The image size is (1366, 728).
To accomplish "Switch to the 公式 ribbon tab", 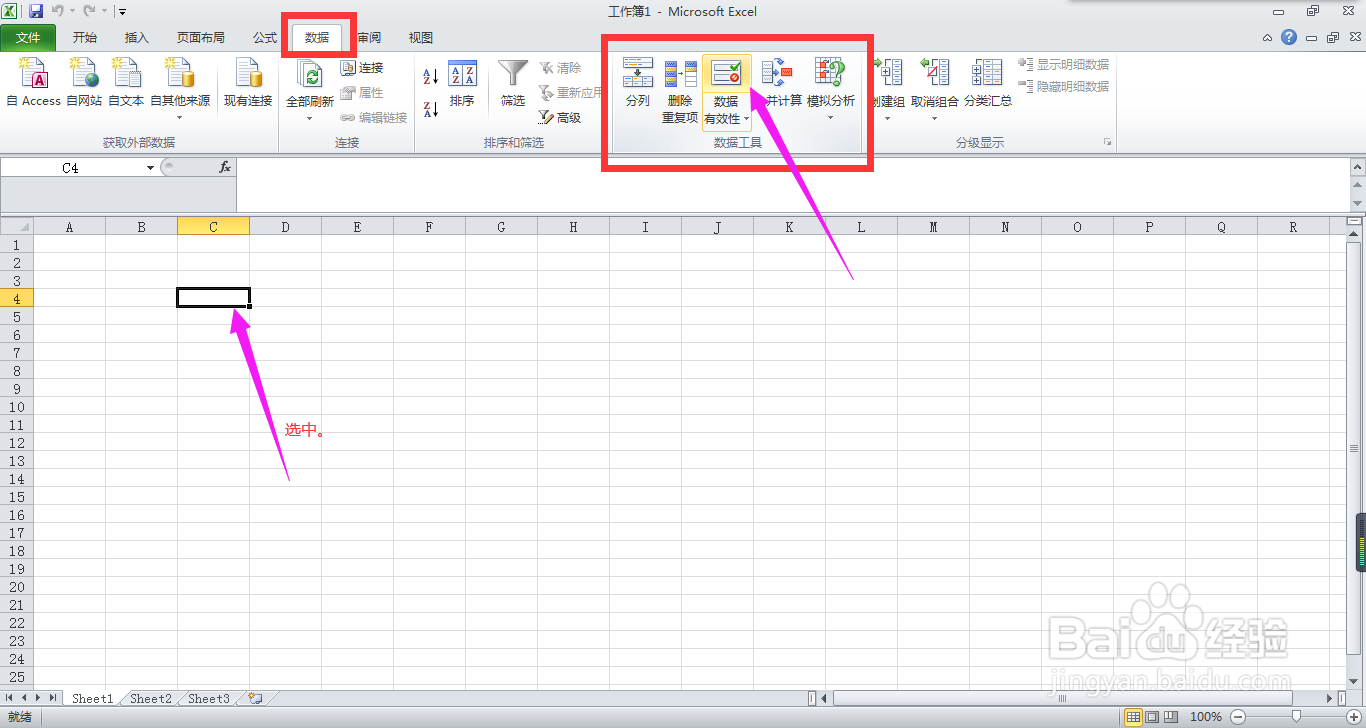I will point(263,37).
